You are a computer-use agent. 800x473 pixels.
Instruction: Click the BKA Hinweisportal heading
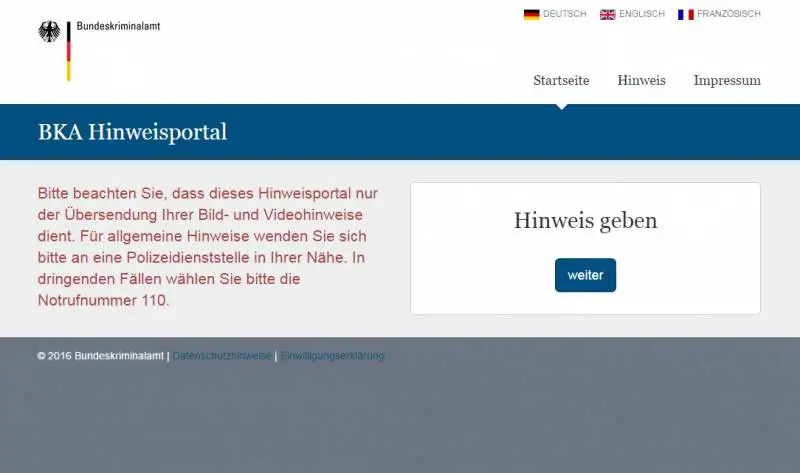[133, 132]
